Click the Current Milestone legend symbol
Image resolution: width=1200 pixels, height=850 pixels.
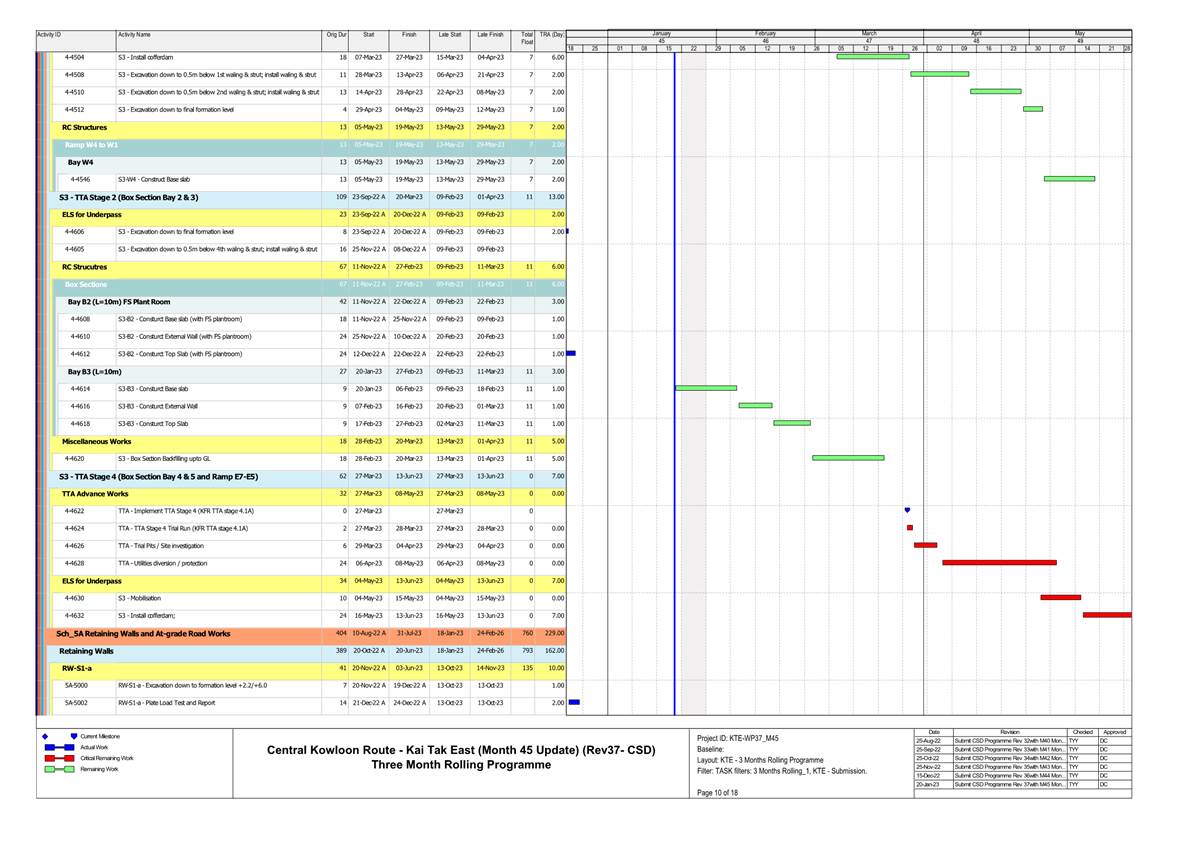[x=73, y=736]
